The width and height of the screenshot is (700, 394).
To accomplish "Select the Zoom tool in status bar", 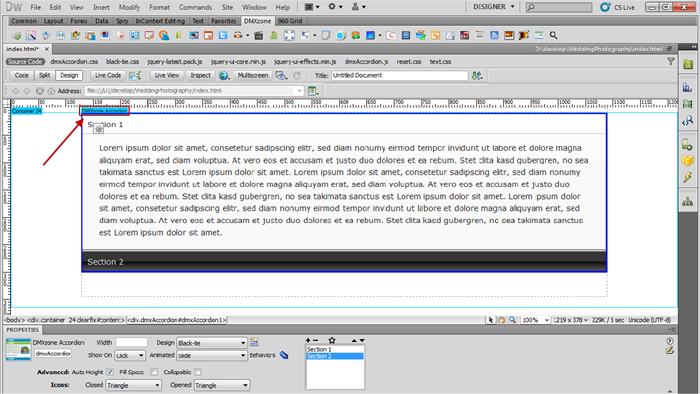I will (512, 320).
